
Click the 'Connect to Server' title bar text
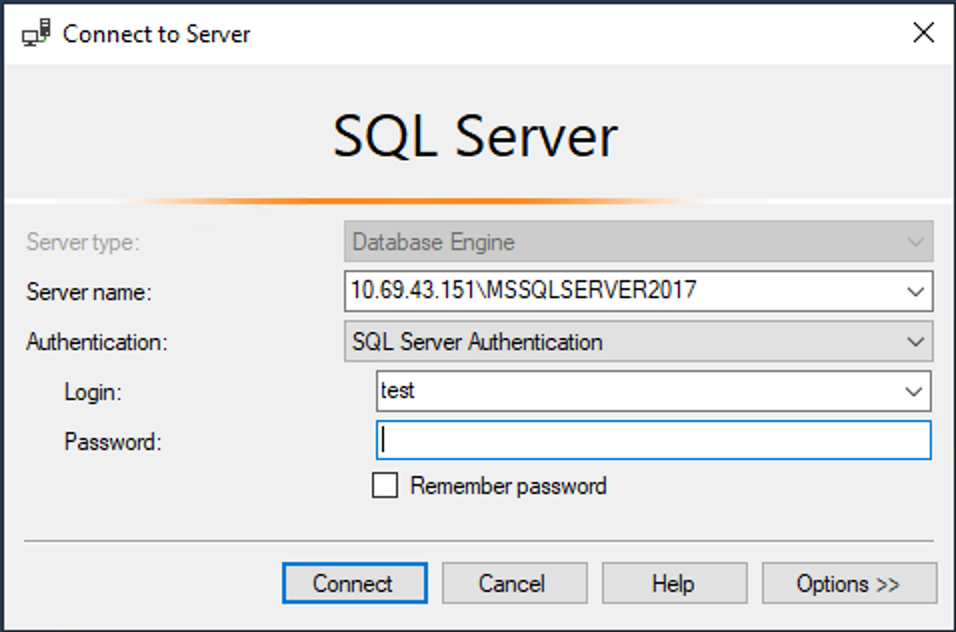click(x=157, y=34)
